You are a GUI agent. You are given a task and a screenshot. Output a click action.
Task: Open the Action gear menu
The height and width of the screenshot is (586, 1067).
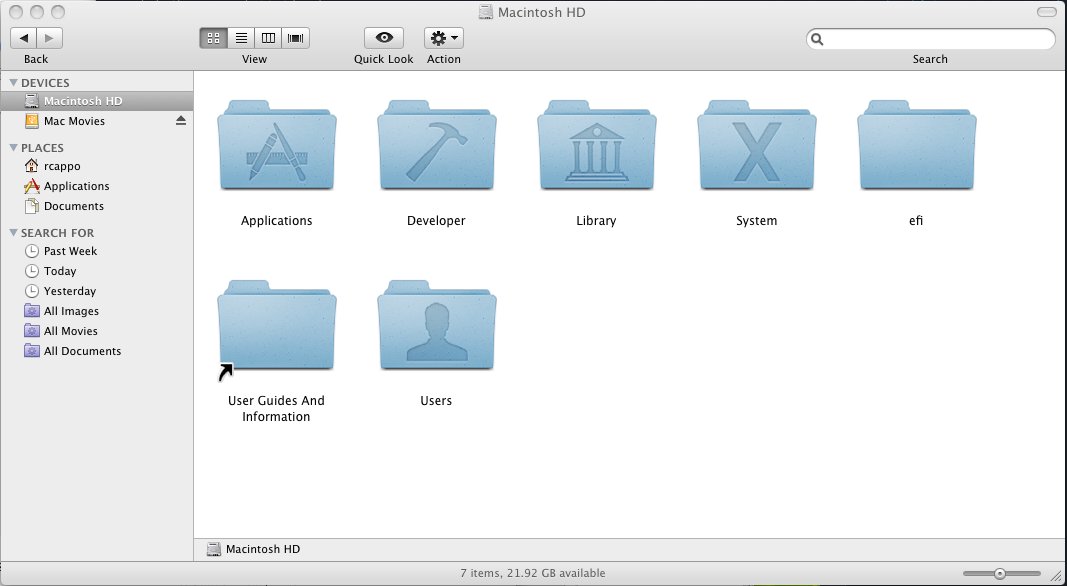coord(444,38)
